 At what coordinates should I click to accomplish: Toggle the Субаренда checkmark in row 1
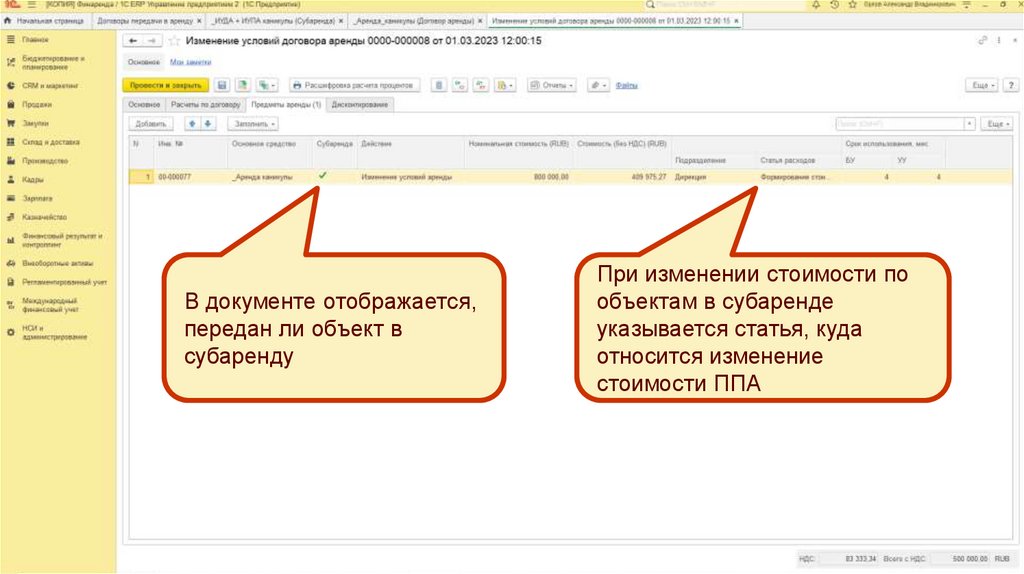coord(323,176)
